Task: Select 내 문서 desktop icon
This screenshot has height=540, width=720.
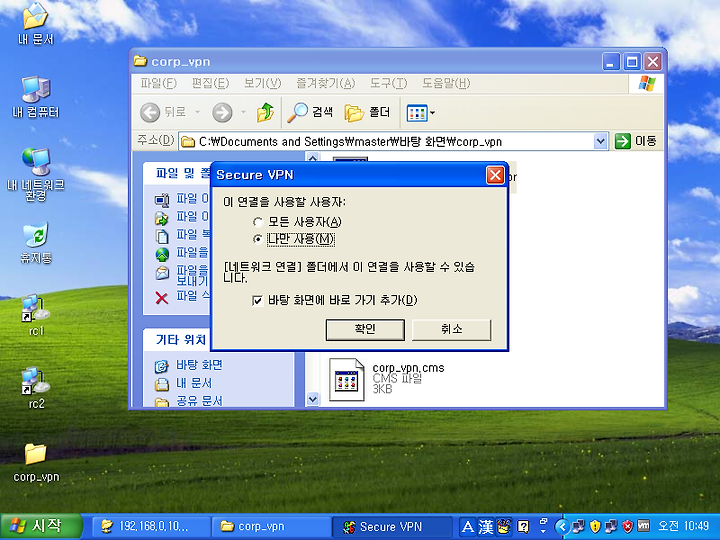Action: click(36, 24)
